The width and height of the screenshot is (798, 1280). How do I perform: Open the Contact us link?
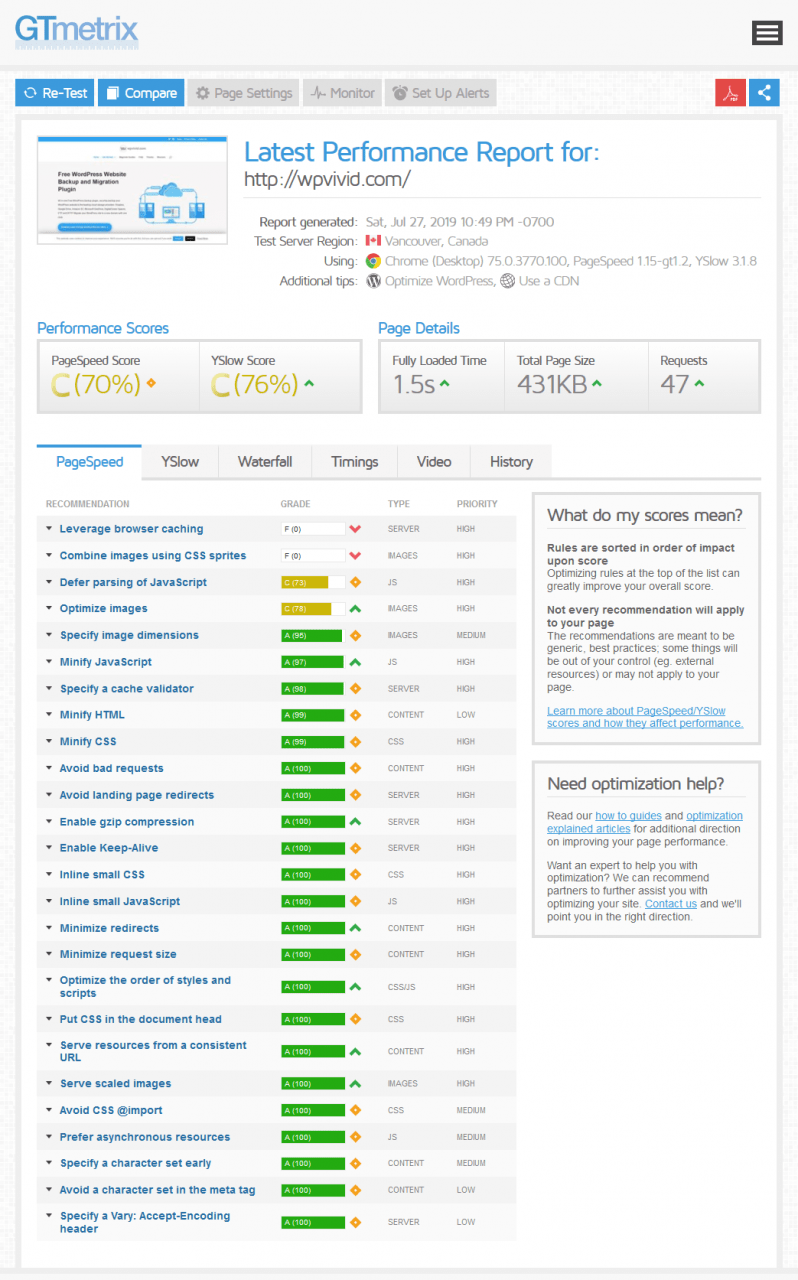click(670, 904)
